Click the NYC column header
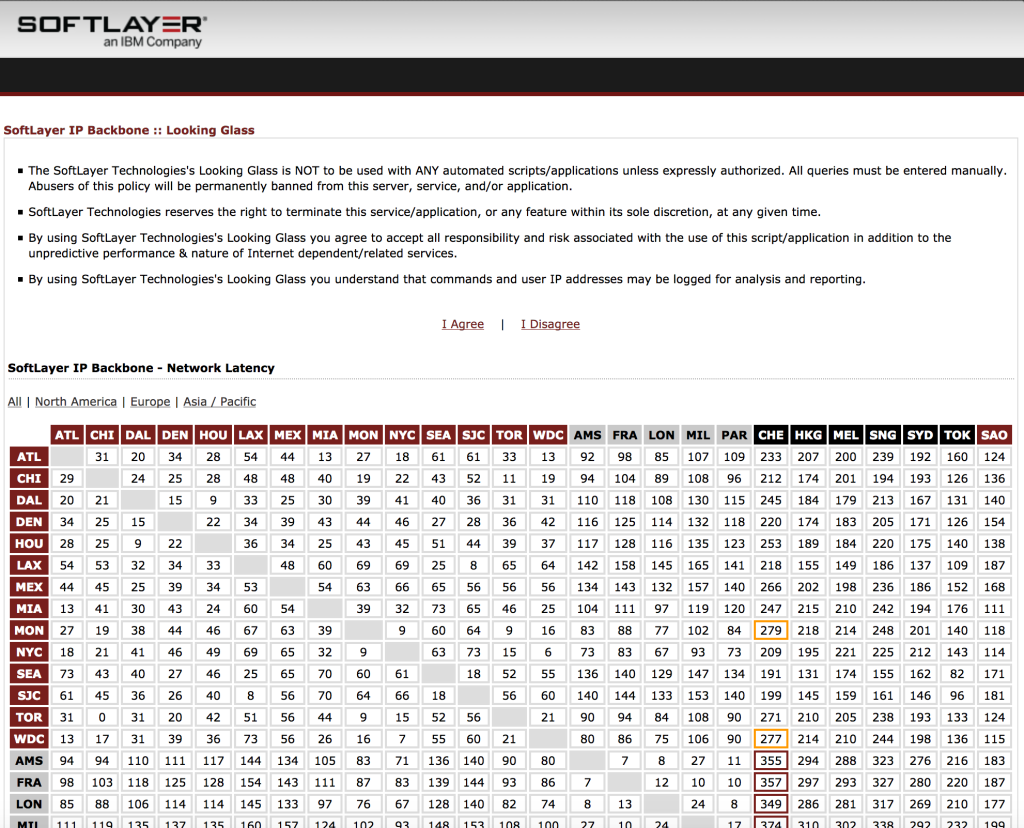Image resolution: width=1024 pixels, height=828 pixels. pos(402,435)
